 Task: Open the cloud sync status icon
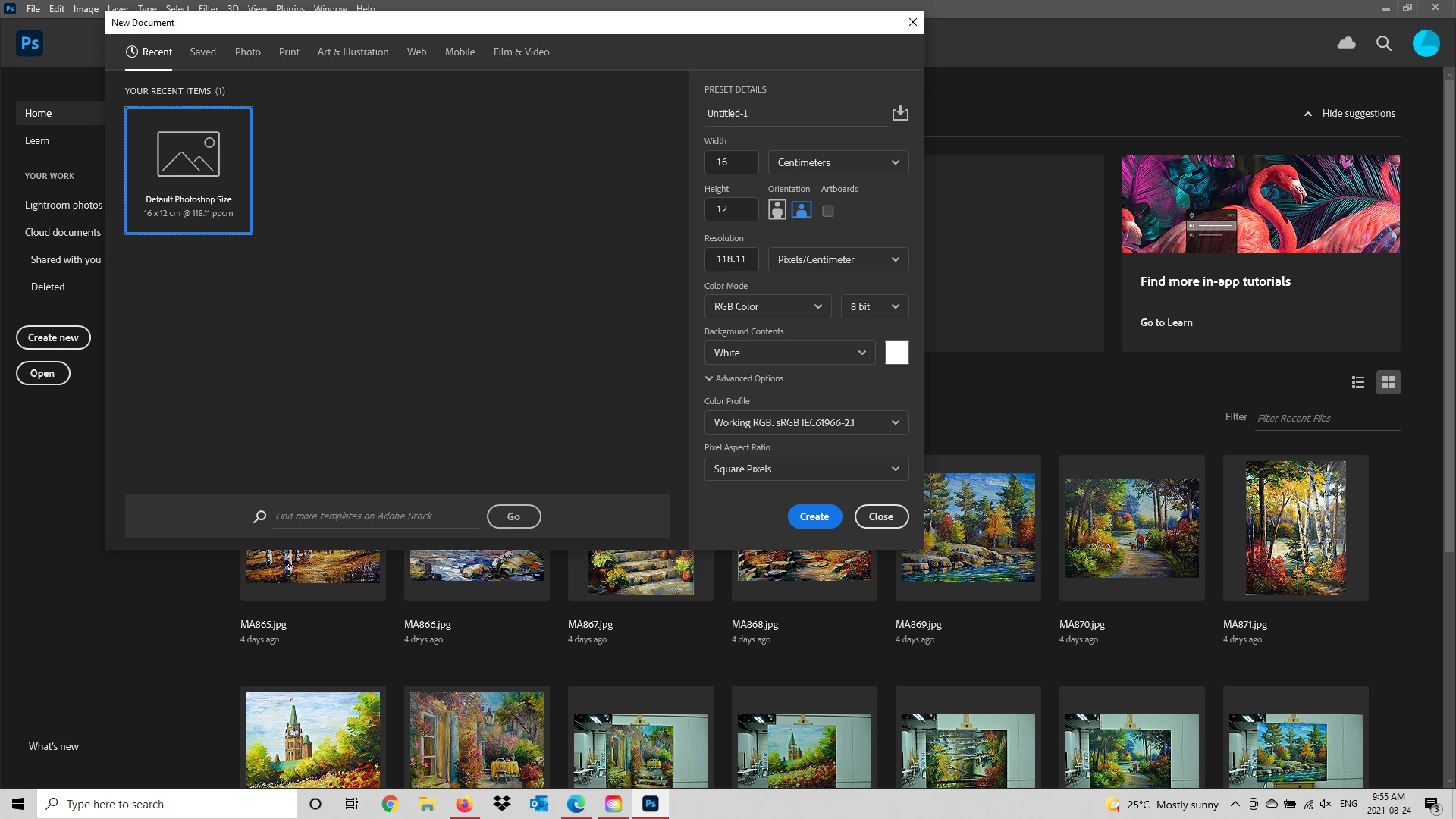click(x=1346, y=43)
